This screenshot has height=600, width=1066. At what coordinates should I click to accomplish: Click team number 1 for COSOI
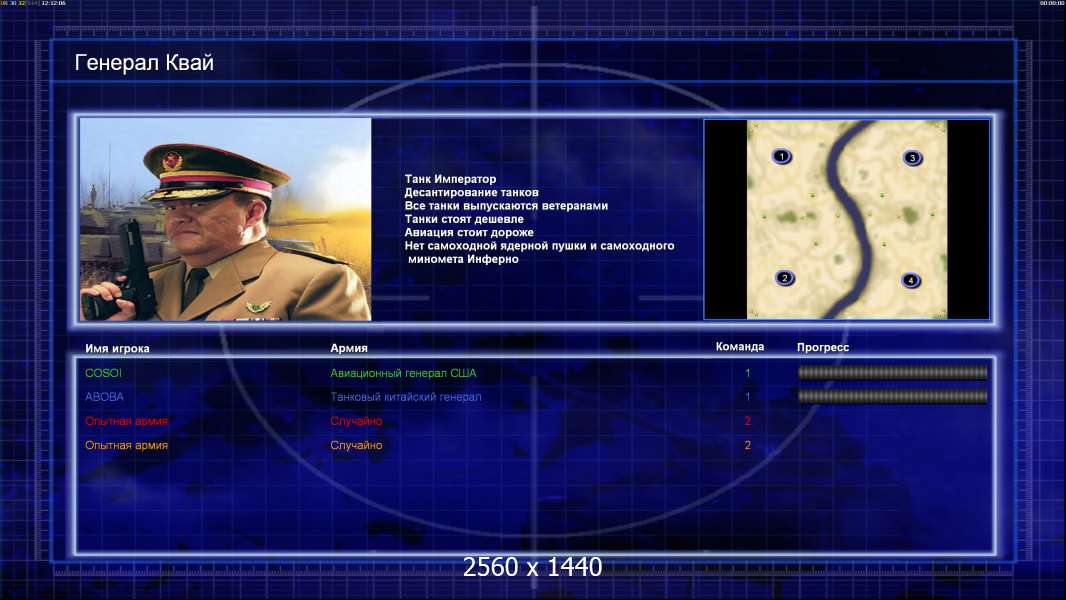(x=748, y=373)
